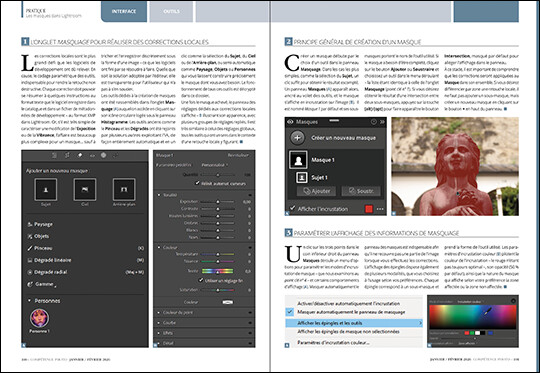Image resolution: width=540 pixels, height=373 pixels.
Task: Select the Sujet 1 sub-mask icon
Action: tap(302, 177)
